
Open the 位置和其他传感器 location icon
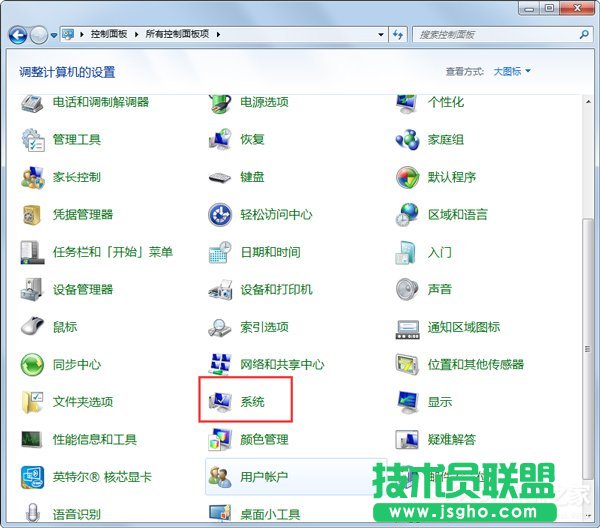pos(408,364)
